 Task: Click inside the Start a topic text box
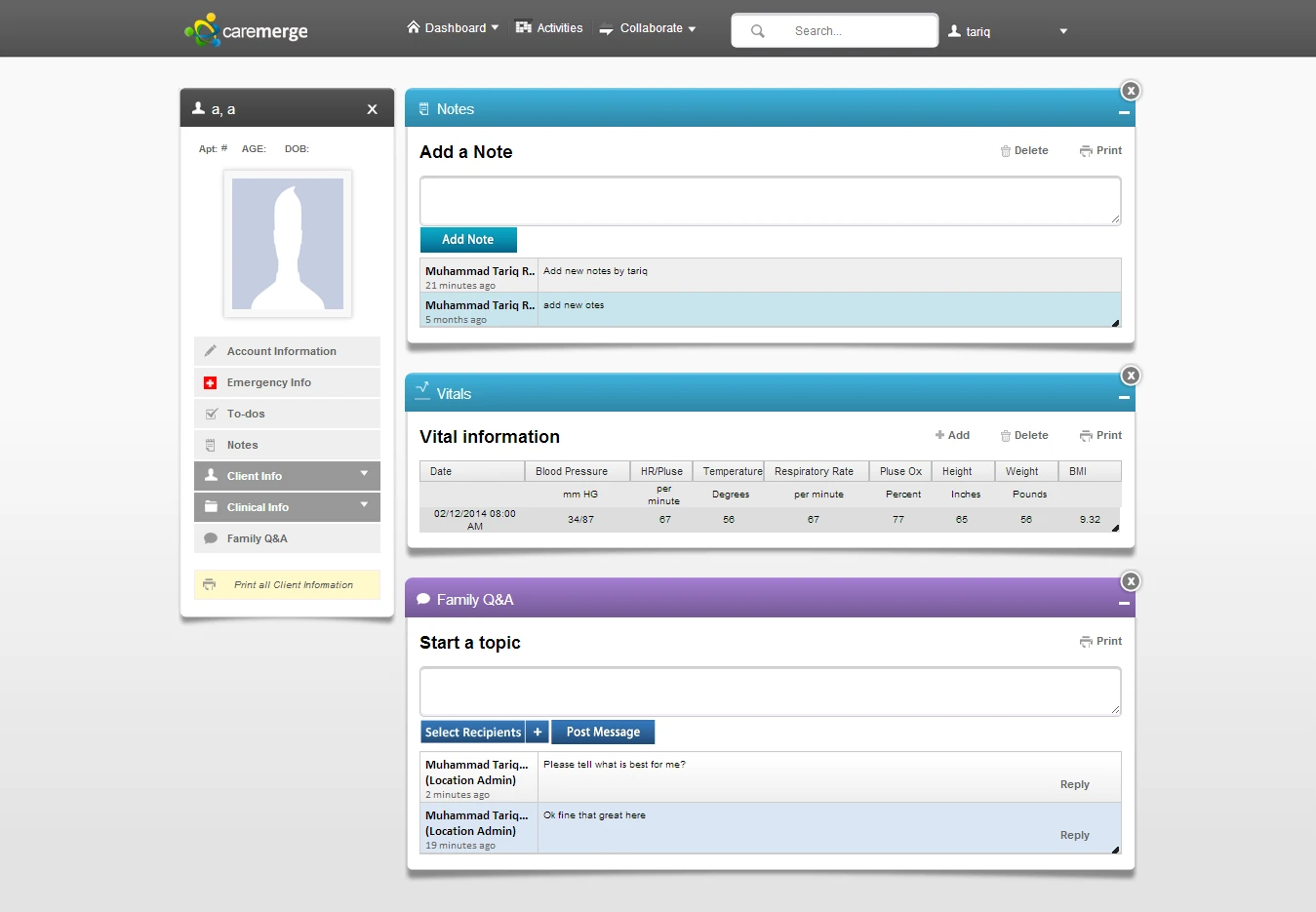pos(770,692)
